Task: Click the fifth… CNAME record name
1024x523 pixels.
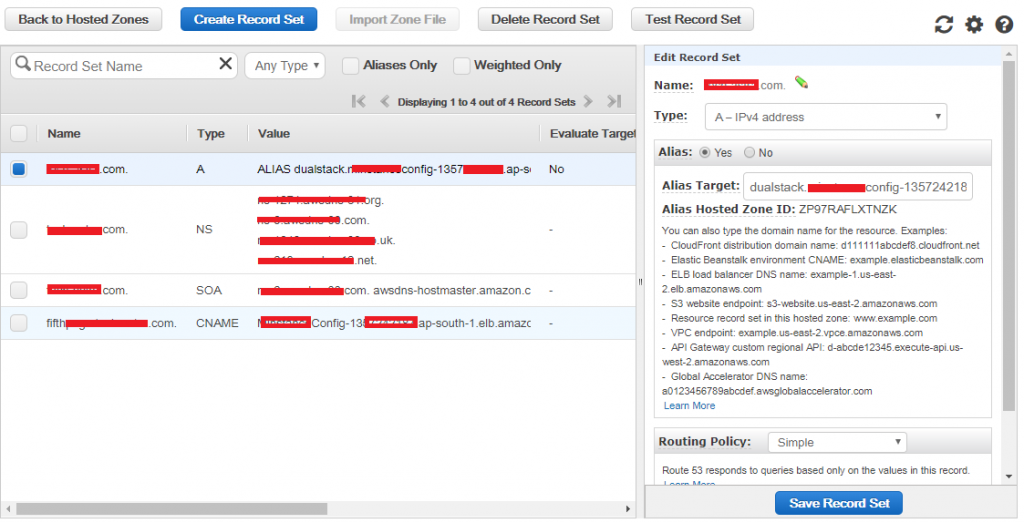Action: 111,323
